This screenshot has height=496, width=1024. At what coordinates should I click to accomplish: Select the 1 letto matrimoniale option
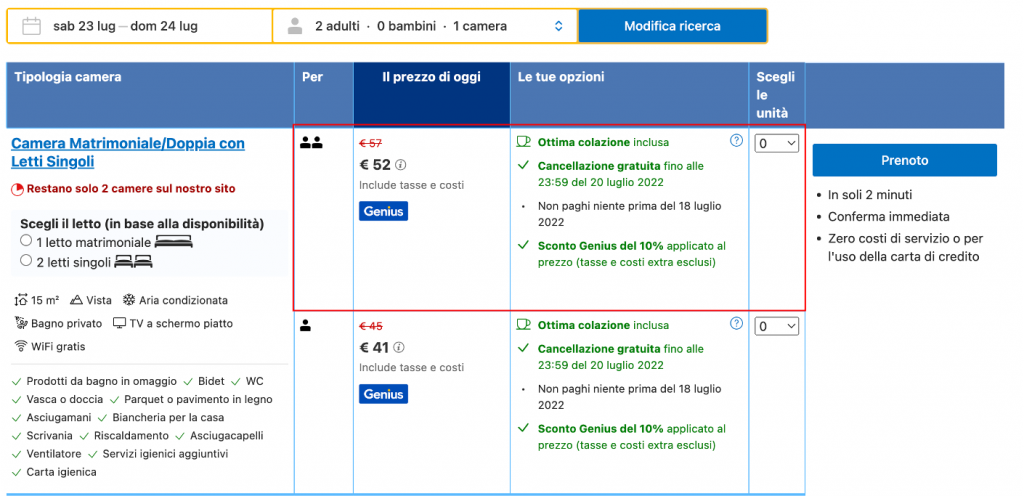27,242
